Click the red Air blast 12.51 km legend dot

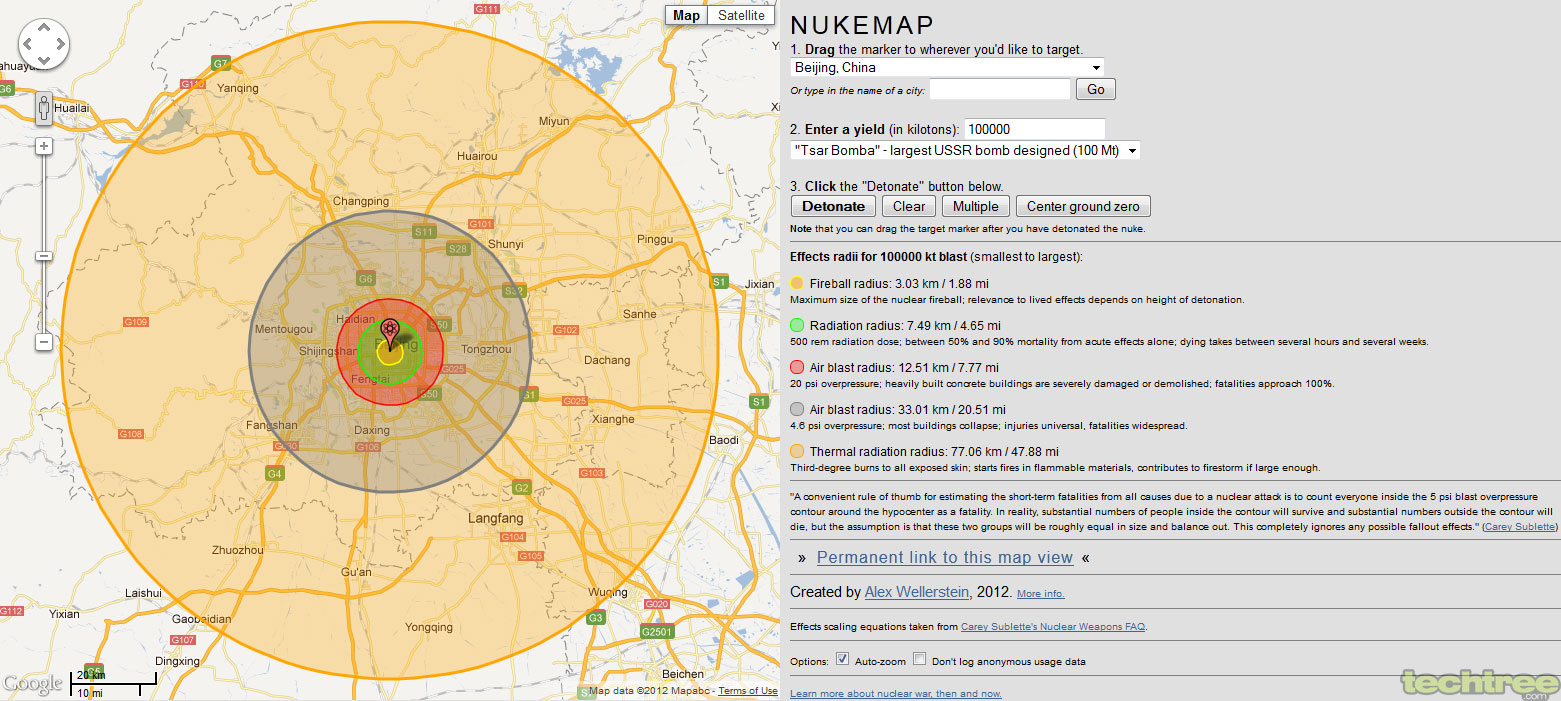(x=797, y=367)
